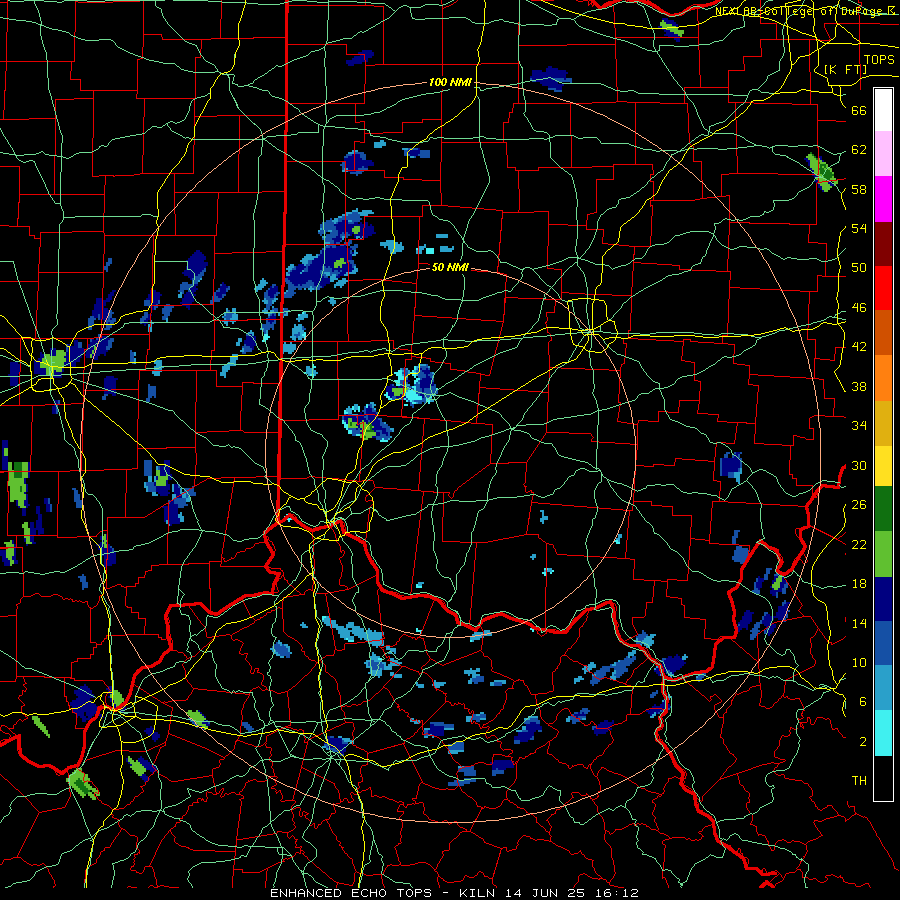Image resolution: width=900 pixels, height=900 pixels.
Task: Click the '14' legend value
Action: pyautogui.click(x=859, y=623)
